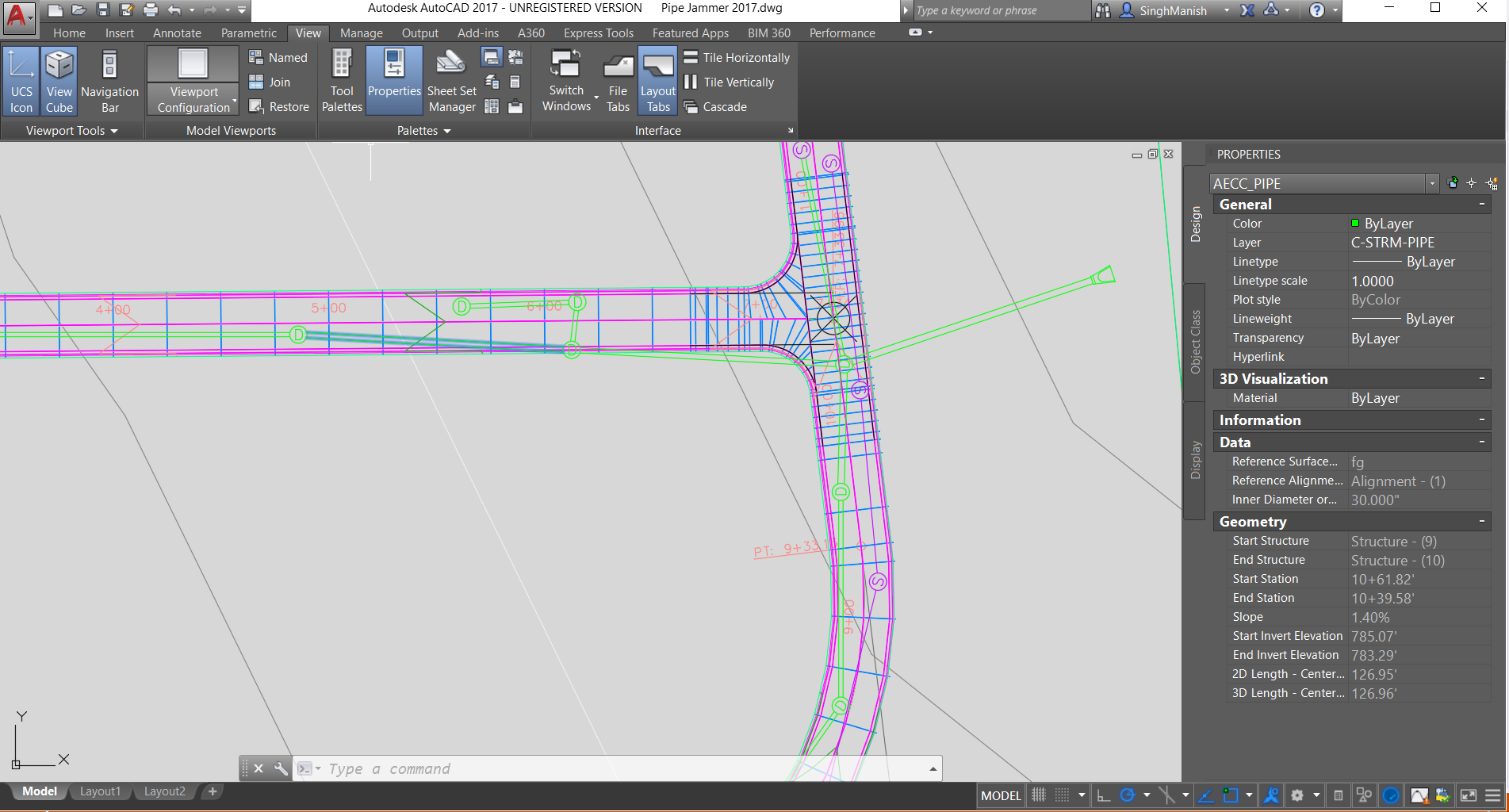
Task: Switch to the Annotate ribbon tab
Action: tap(176, 33)
